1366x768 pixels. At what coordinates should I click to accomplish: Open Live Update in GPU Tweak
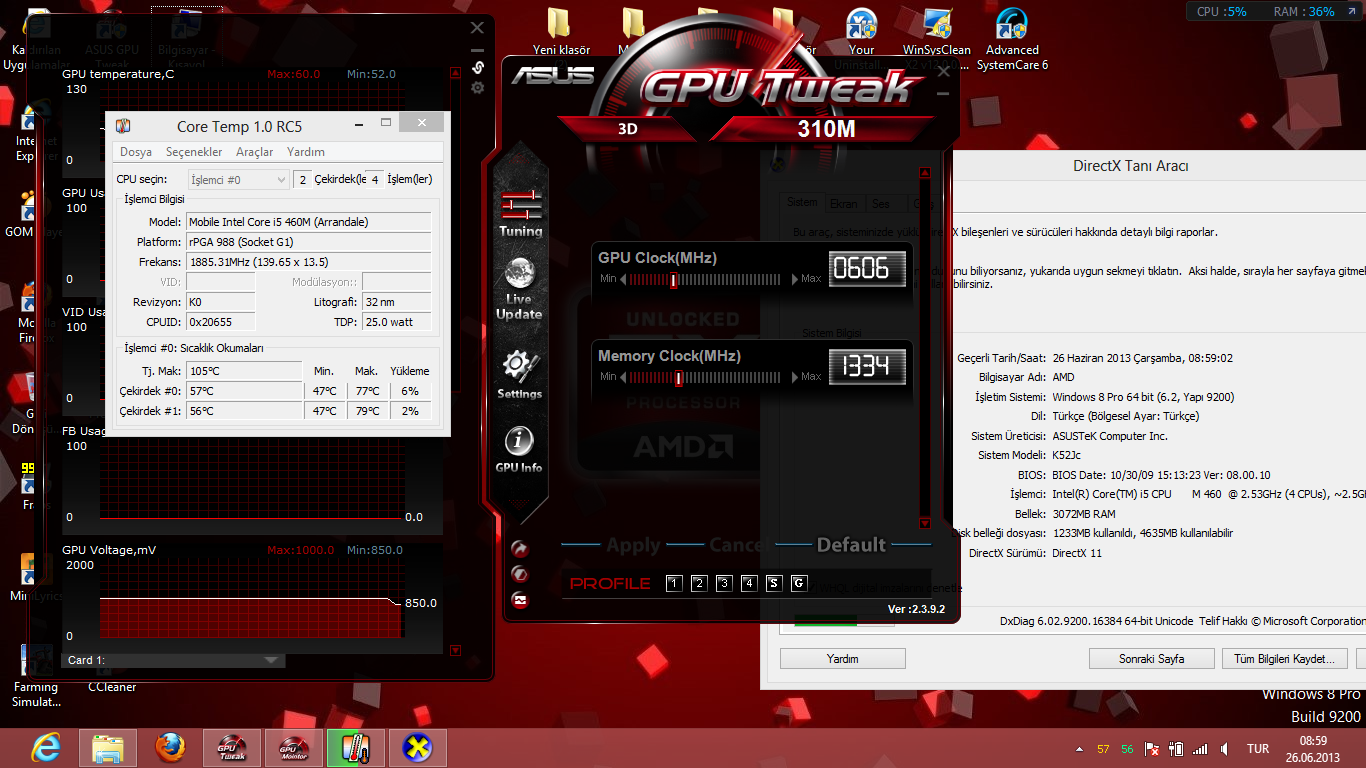pyautogui.click(x=519, y=288)
